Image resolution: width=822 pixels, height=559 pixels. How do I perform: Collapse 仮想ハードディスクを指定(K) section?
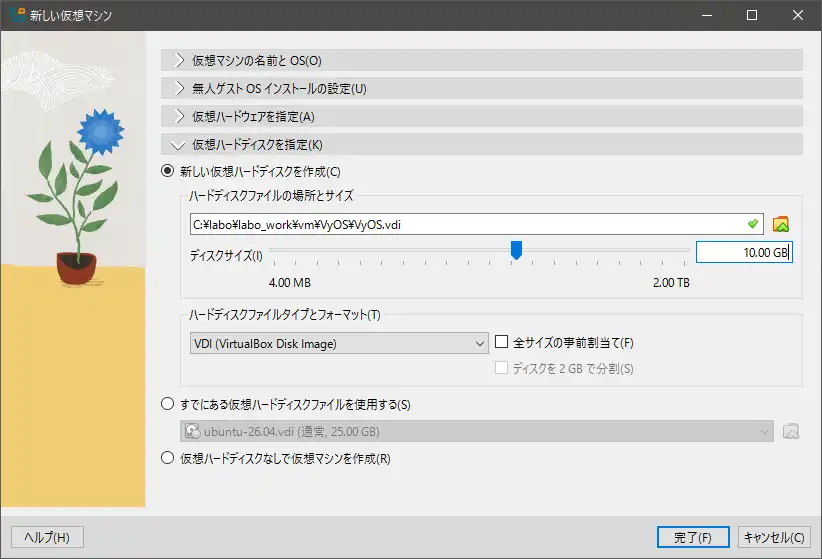[482, 144]
